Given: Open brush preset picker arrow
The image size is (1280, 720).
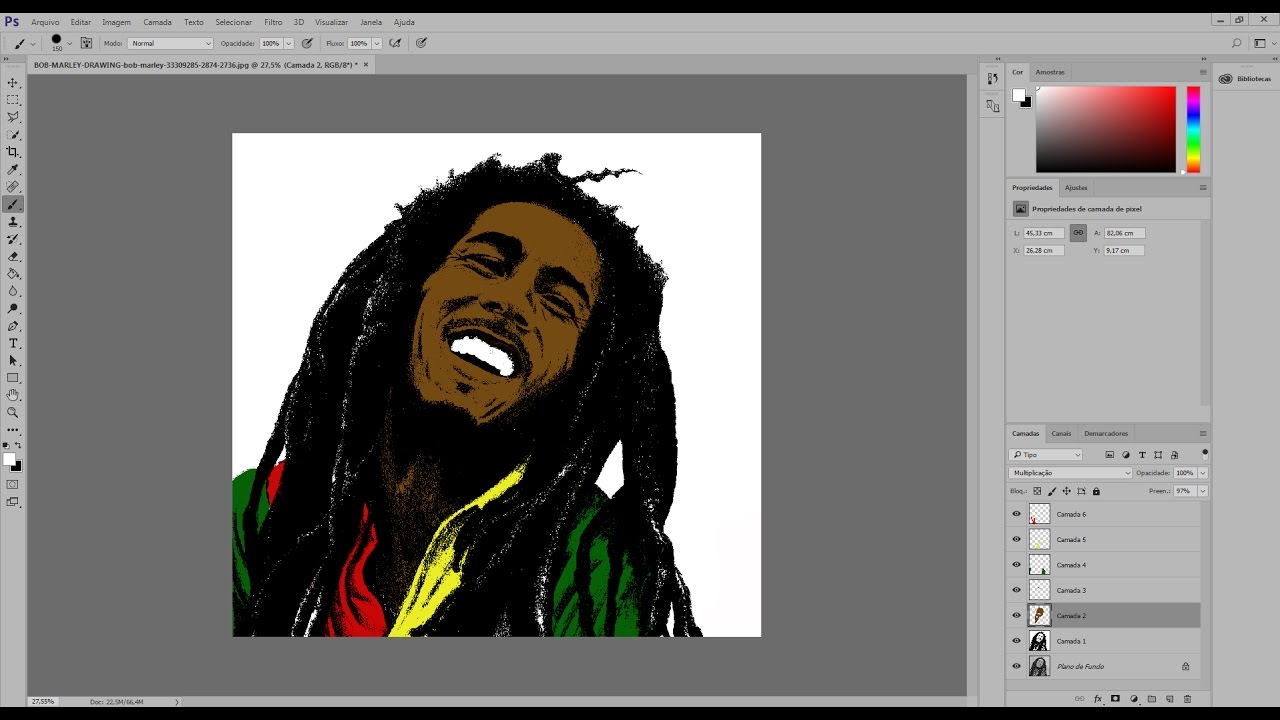Looking at the screenshot, I should pyautogui.click(x=70, y=43).
